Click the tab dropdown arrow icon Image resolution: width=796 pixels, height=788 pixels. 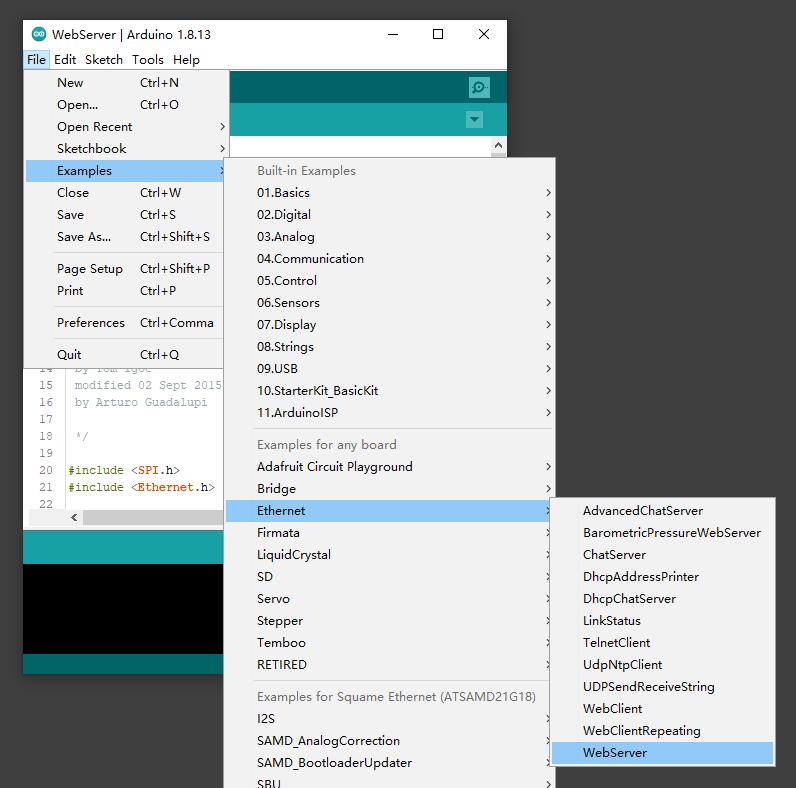[x=474, y=119]
